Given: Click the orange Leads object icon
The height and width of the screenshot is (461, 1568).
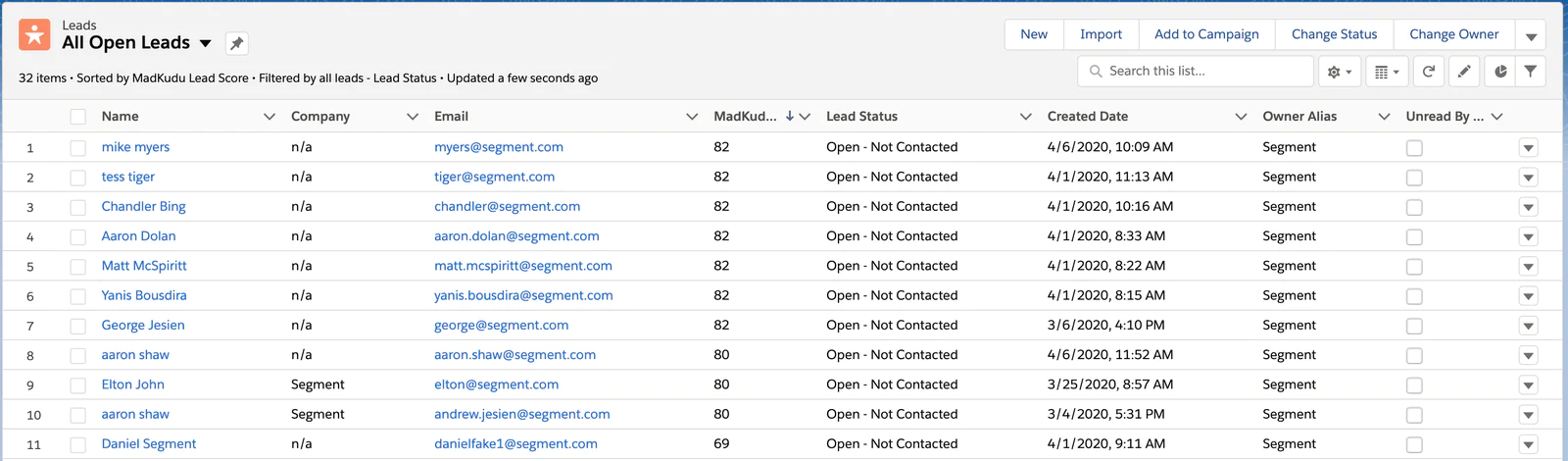Looking at the screenshot, I should click(34, 34).
